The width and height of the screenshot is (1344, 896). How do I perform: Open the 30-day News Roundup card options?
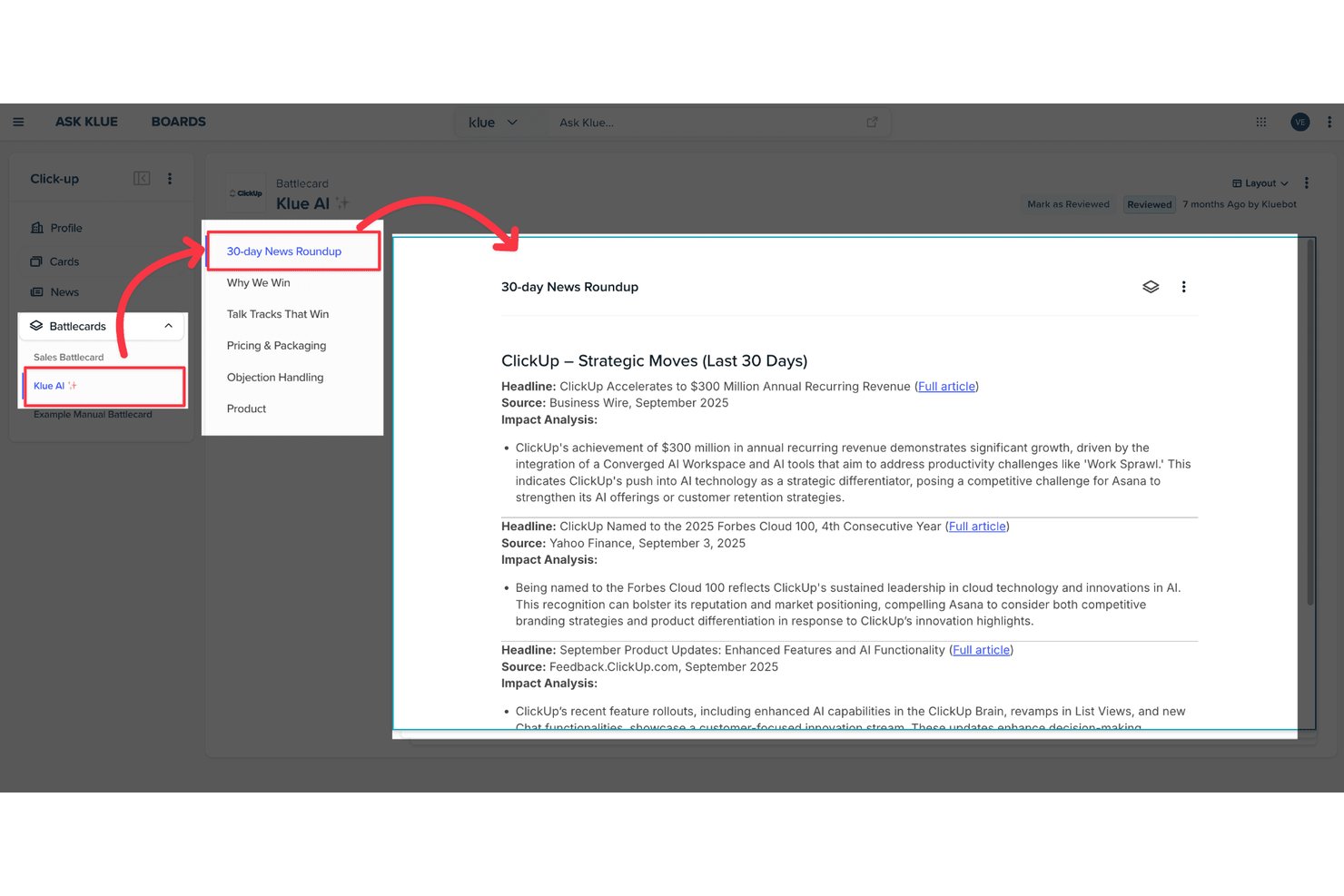click(1183, 287)
